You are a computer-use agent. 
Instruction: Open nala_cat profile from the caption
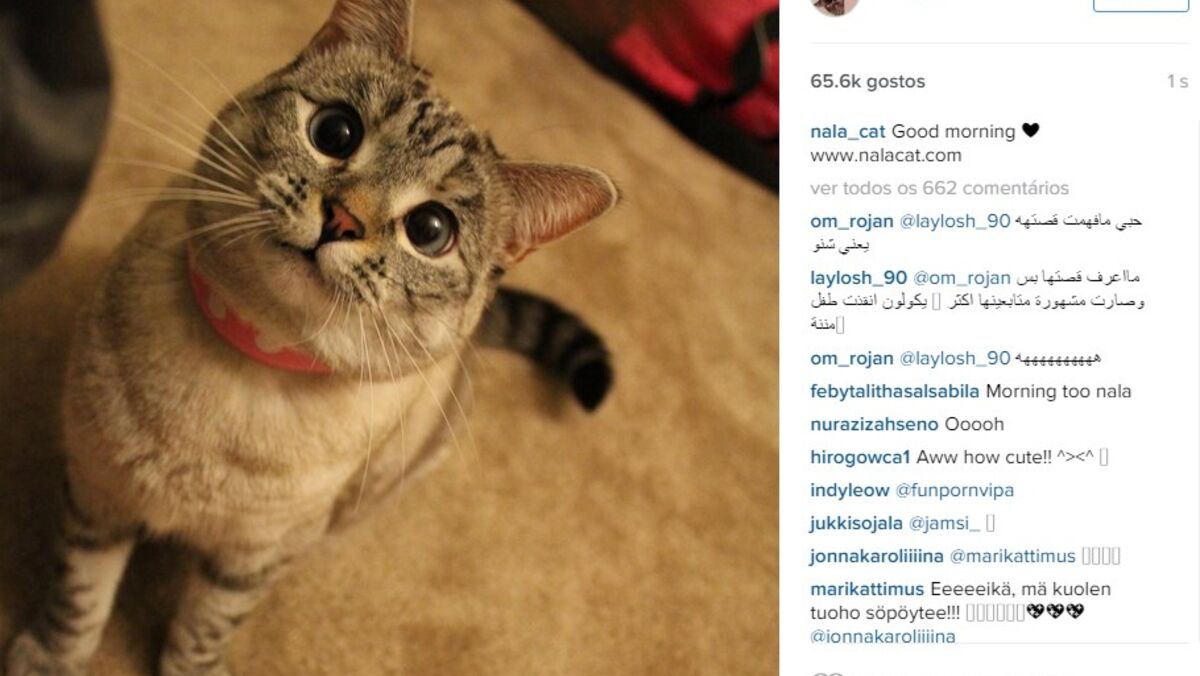[848, 132]
